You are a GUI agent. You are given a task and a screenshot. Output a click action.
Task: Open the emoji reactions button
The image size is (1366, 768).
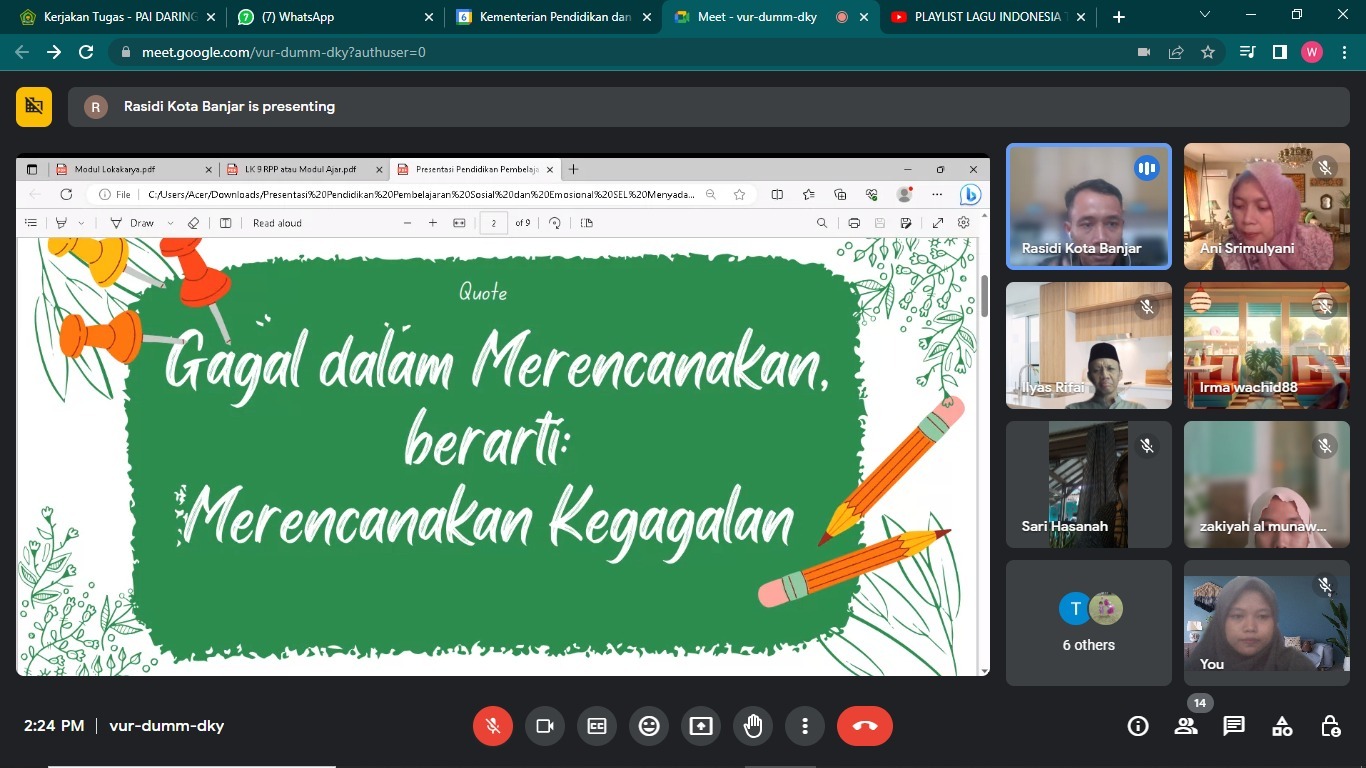click(649, 726)
